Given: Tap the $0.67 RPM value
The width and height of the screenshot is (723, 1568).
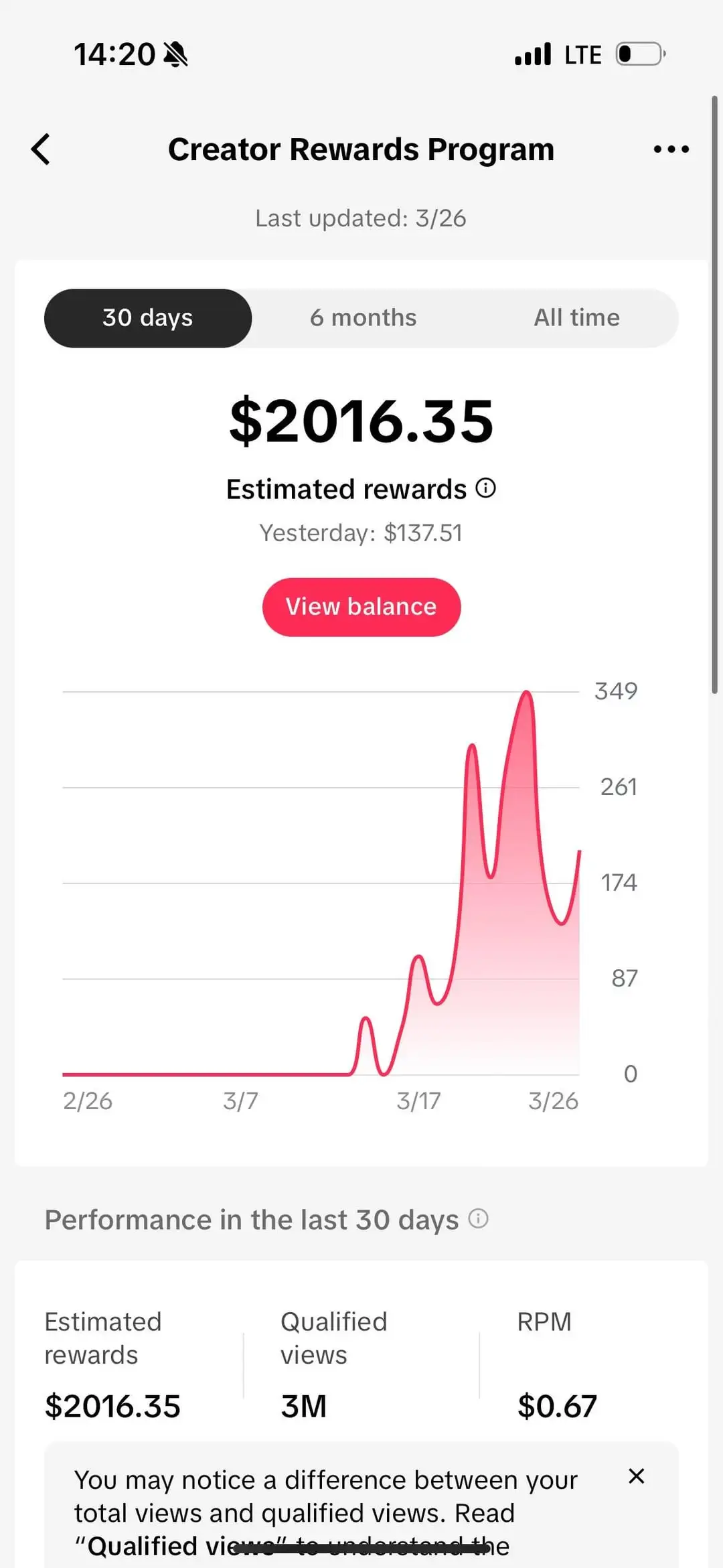Looking at the screenshot, I should tap(556, 1406).
